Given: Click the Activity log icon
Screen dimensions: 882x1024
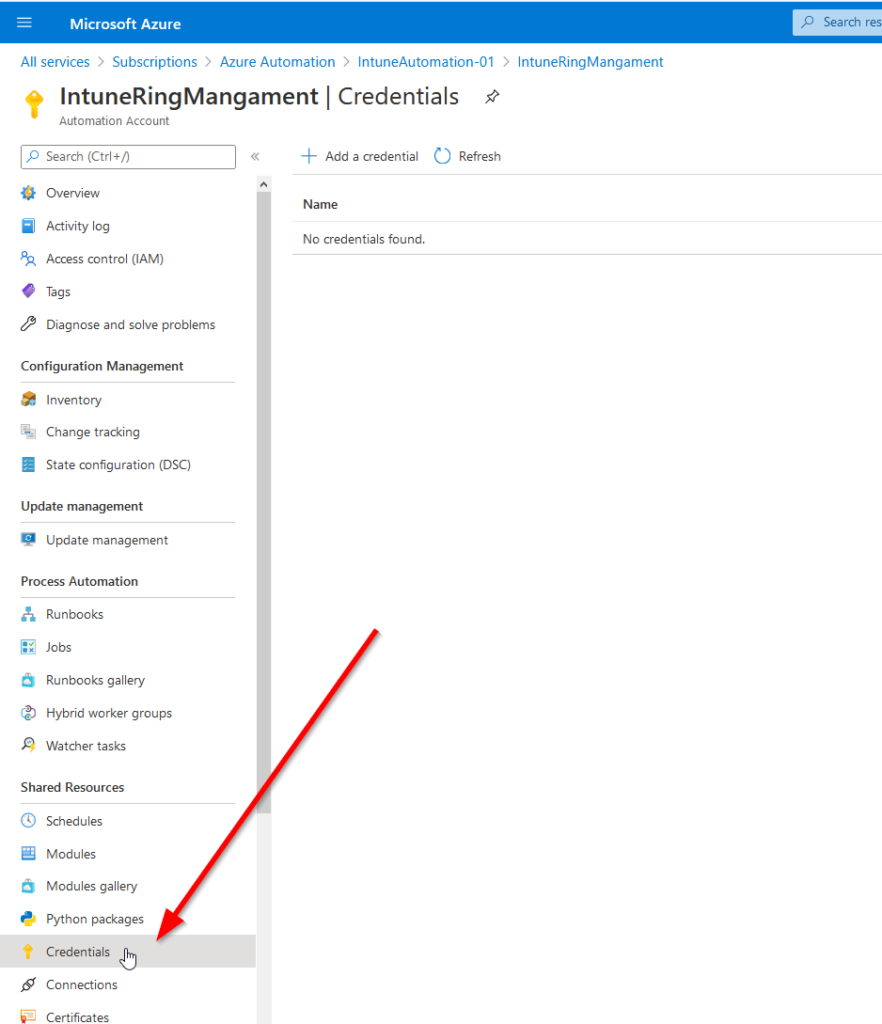Looking at the screenshot, I should coord(28,226).
